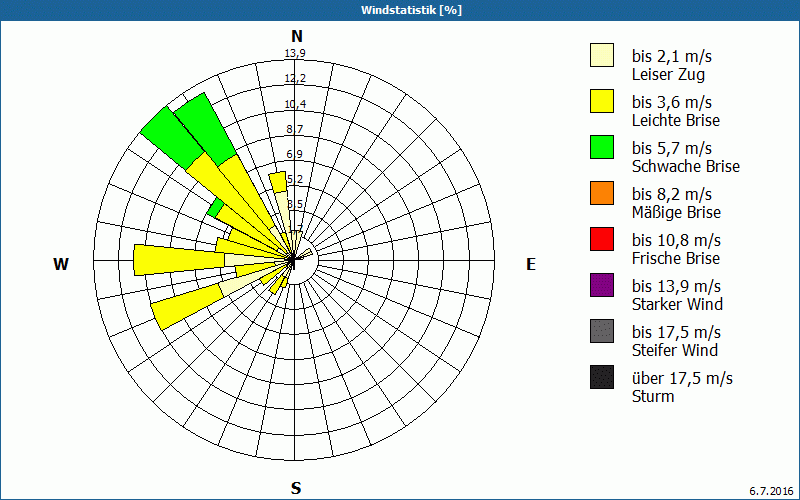This screenshot has height=500, width=800.
Task: Click the '6,9' axis value
Action: coord(295,154)
